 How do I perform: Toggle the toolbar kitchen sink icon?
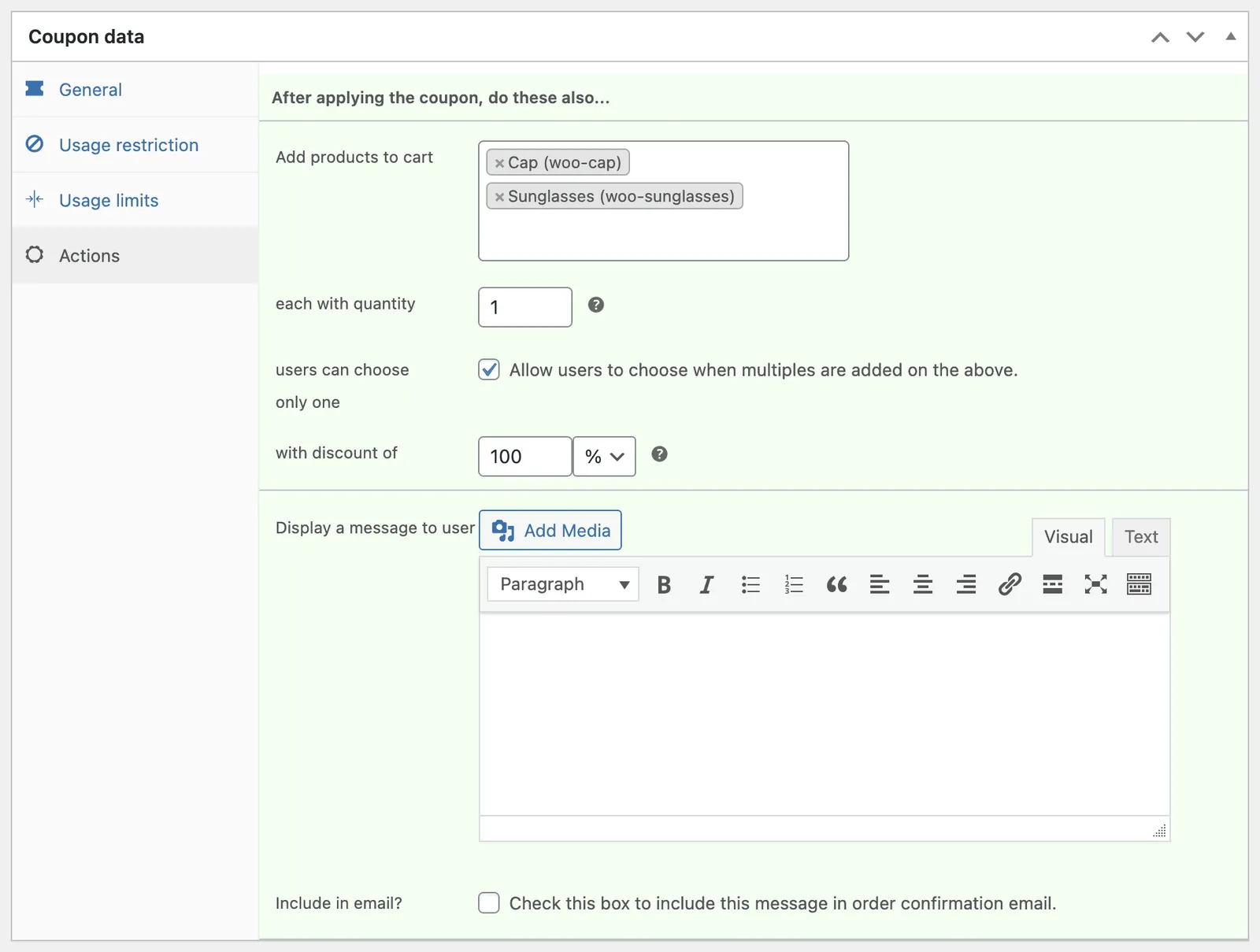pyautogui.click(x=1140, y=584)
